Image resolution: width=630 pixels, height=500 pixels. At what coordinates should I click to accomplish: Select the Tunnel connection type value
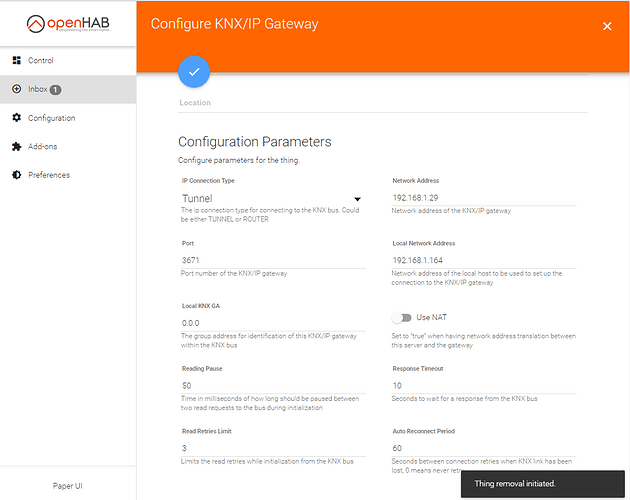click(x=197, y=199)
